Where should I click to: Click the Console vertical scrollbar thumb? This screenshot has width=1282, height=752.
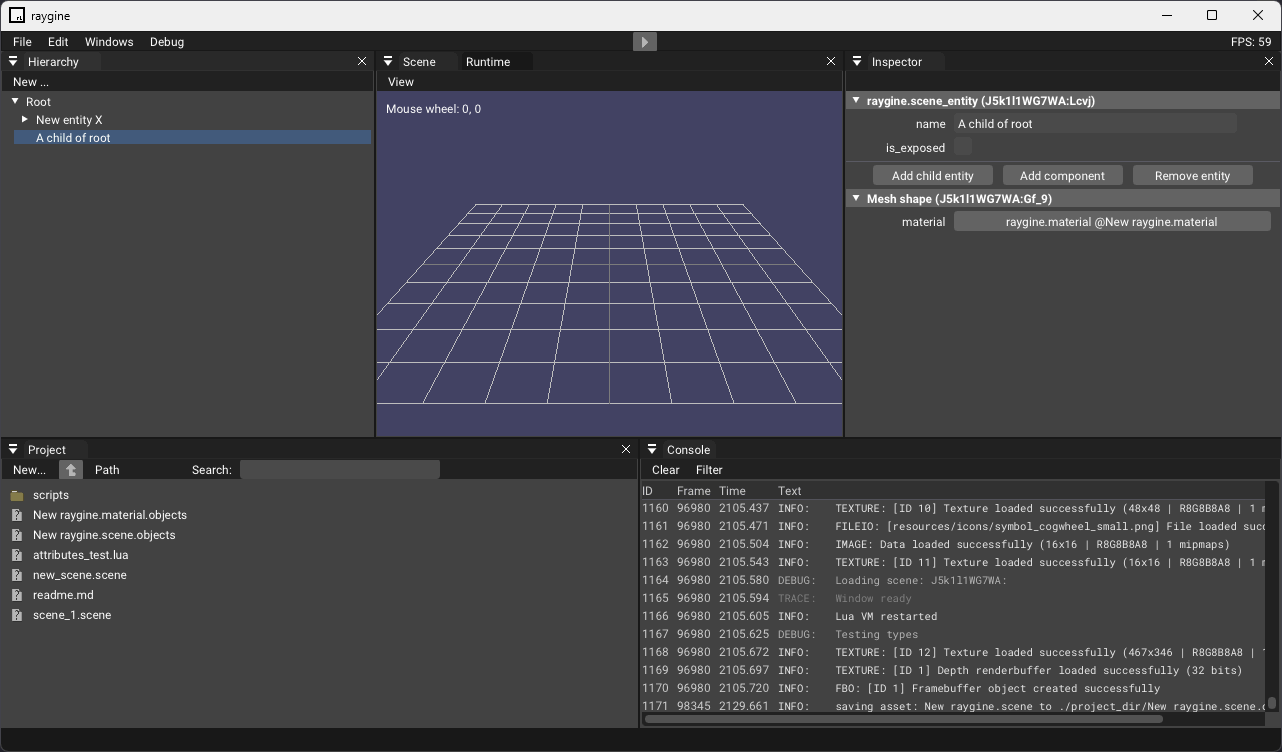point(1272,703)
